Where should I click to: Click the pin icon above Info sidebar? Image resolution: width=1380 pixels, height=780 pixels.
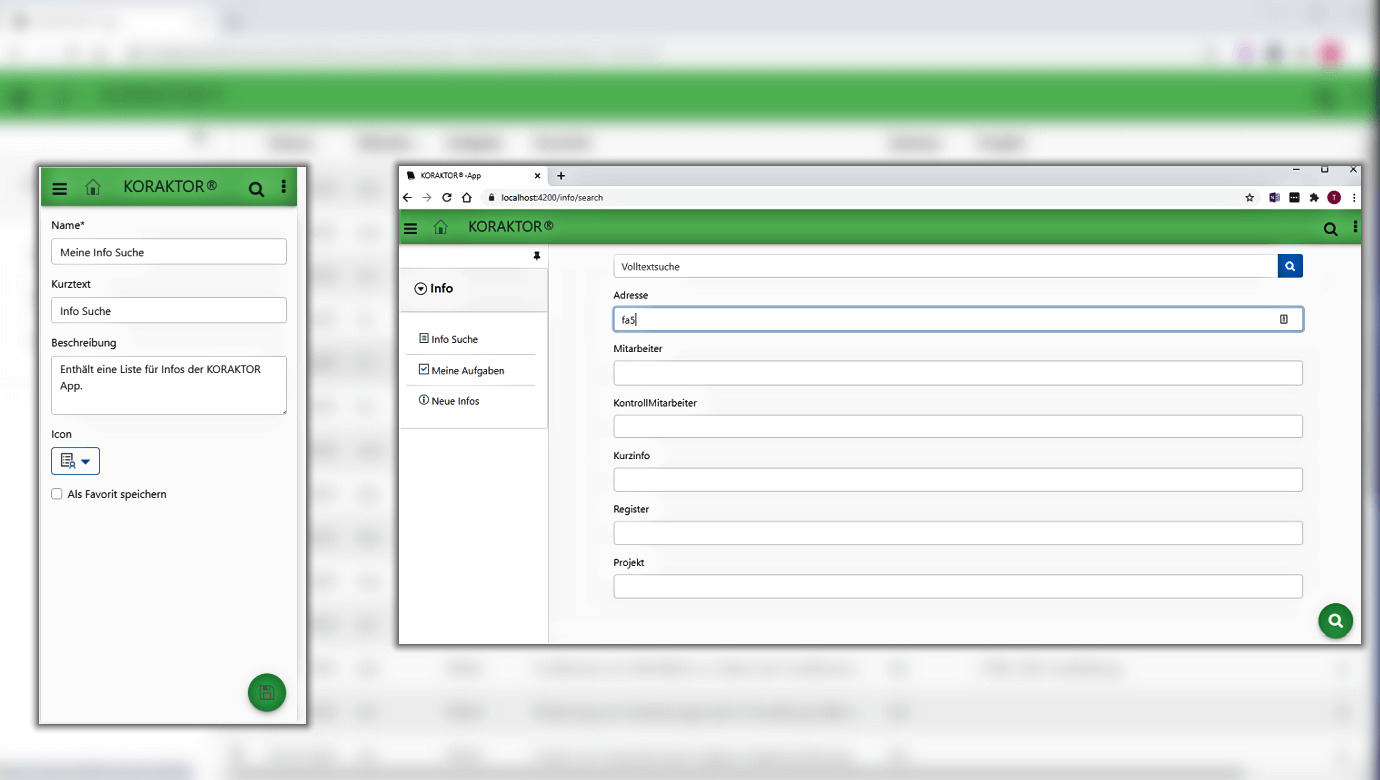(x=536, y=257)
